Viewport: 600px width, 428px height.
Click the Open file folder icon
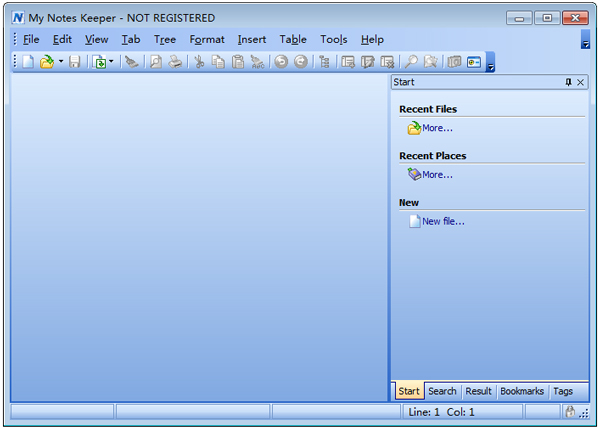coord(46,62)
